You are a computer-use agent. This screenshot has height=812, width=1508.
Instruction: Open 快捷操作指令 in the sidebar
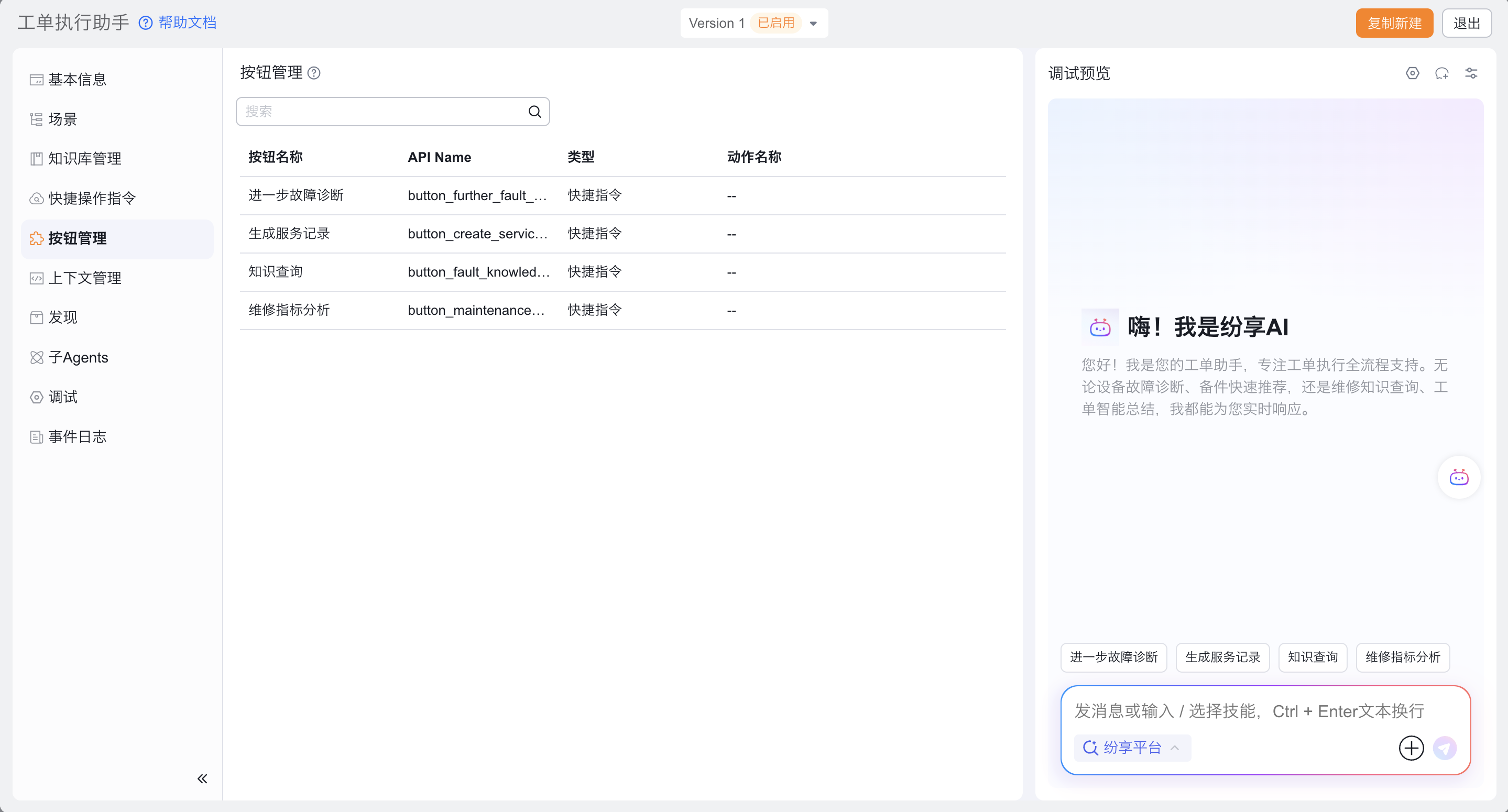92,199
